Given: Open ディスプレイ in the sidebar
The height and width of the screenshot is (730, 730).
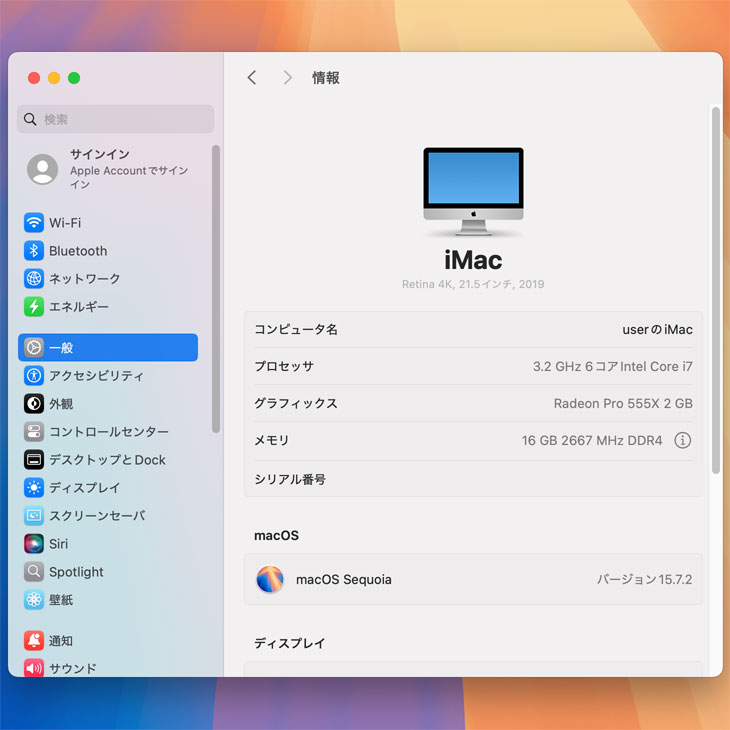Looking at the screenshot, I should (x=84, y=488).
